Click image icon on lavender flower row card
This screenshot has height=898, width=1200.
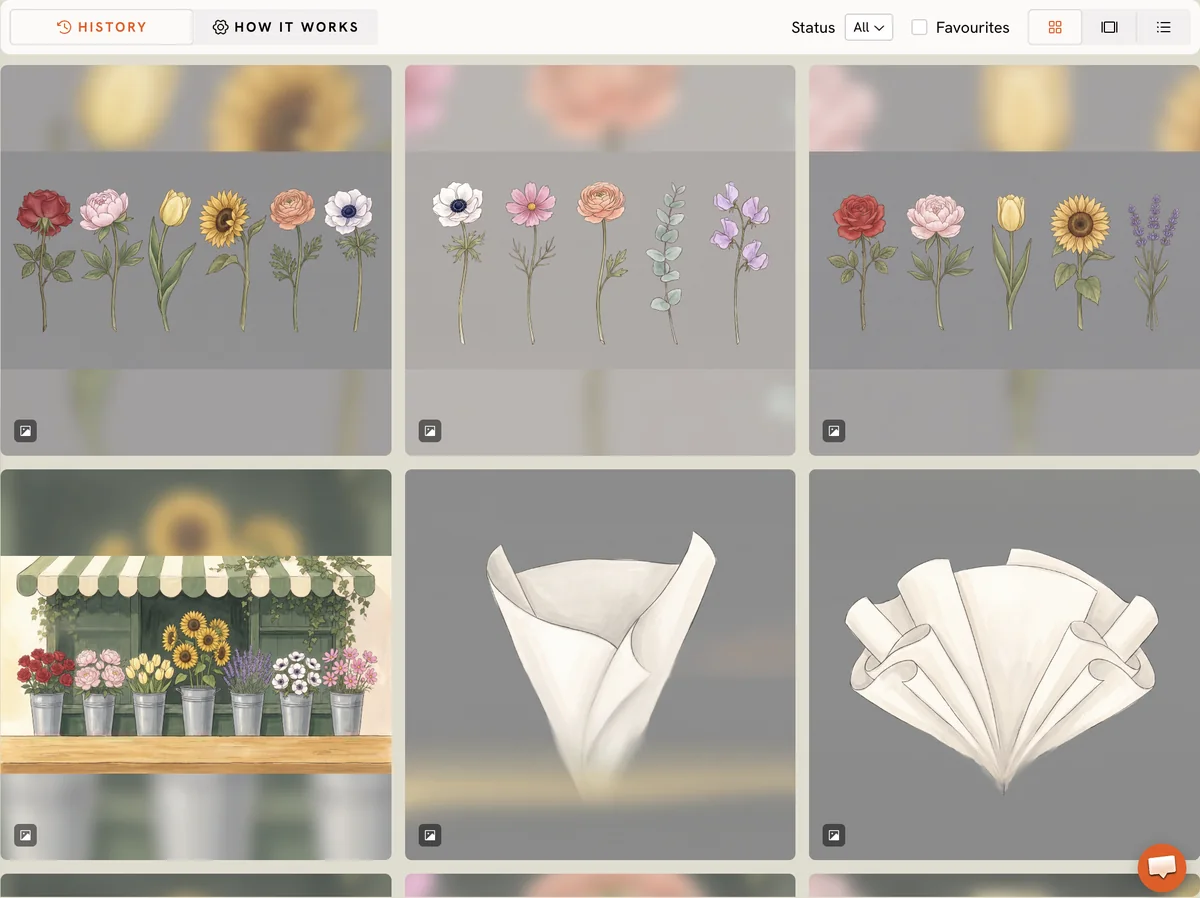pos(834,431)
